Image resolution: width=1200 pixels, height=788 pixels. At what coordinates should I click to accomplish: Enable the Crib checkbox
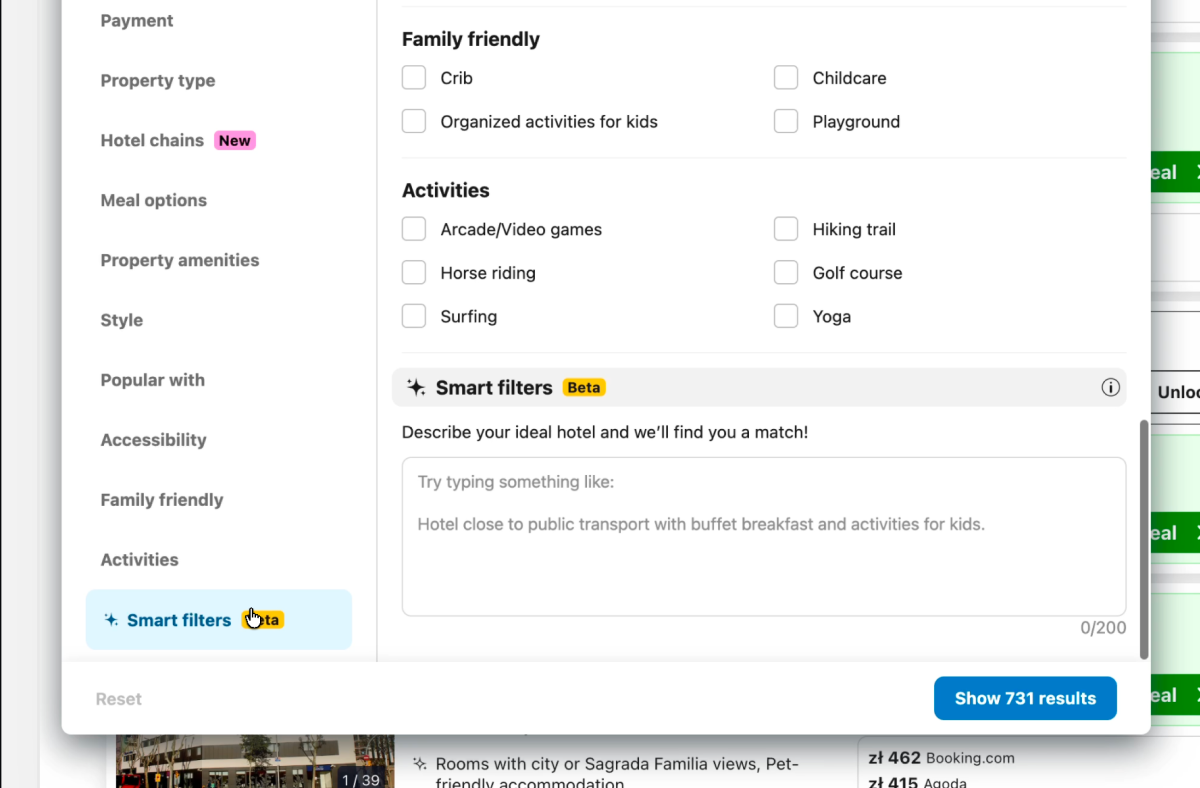pos(414,78)
